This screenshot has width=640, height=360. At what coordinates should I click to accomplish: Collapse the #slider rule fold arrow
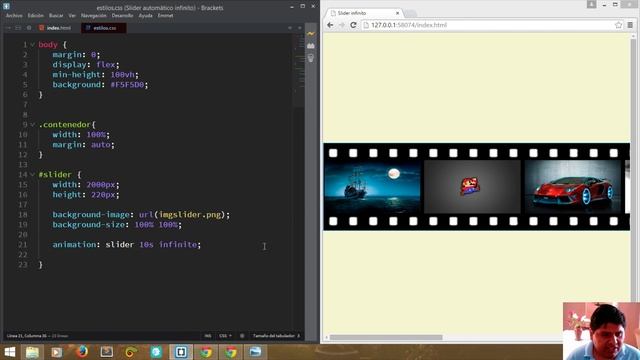[x=33, y=175]
